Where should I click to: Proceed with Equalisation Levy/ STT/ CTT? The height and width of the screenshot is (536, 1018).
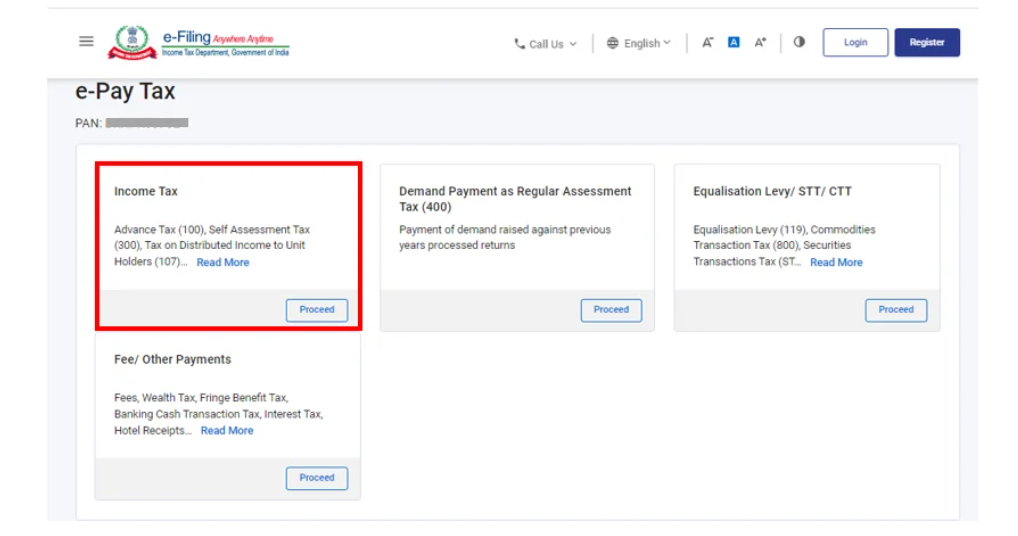tap(896, 310)
